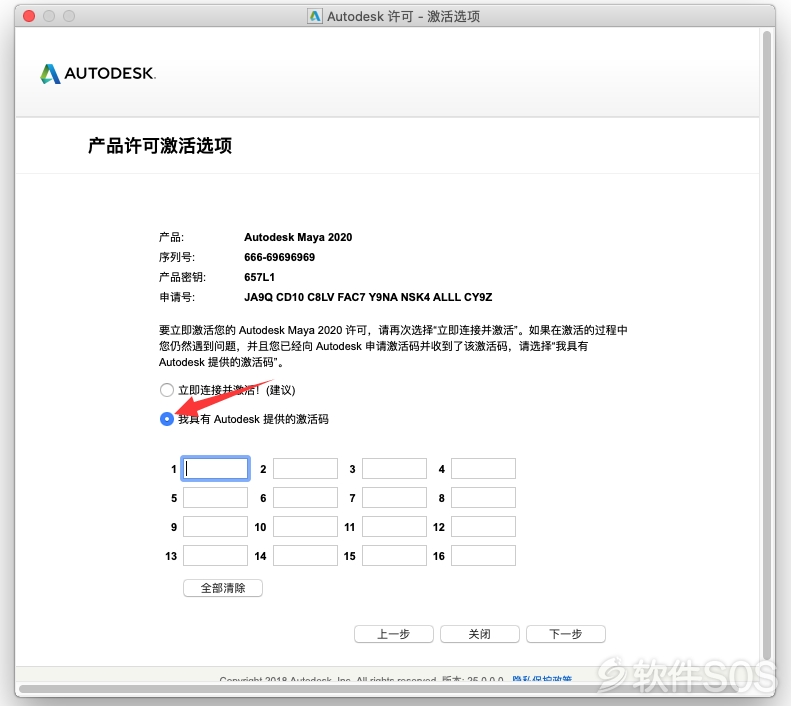Open the 隐私保护政策 privacy policy link
Screen dimensions: 791x706
pos(542,679)
